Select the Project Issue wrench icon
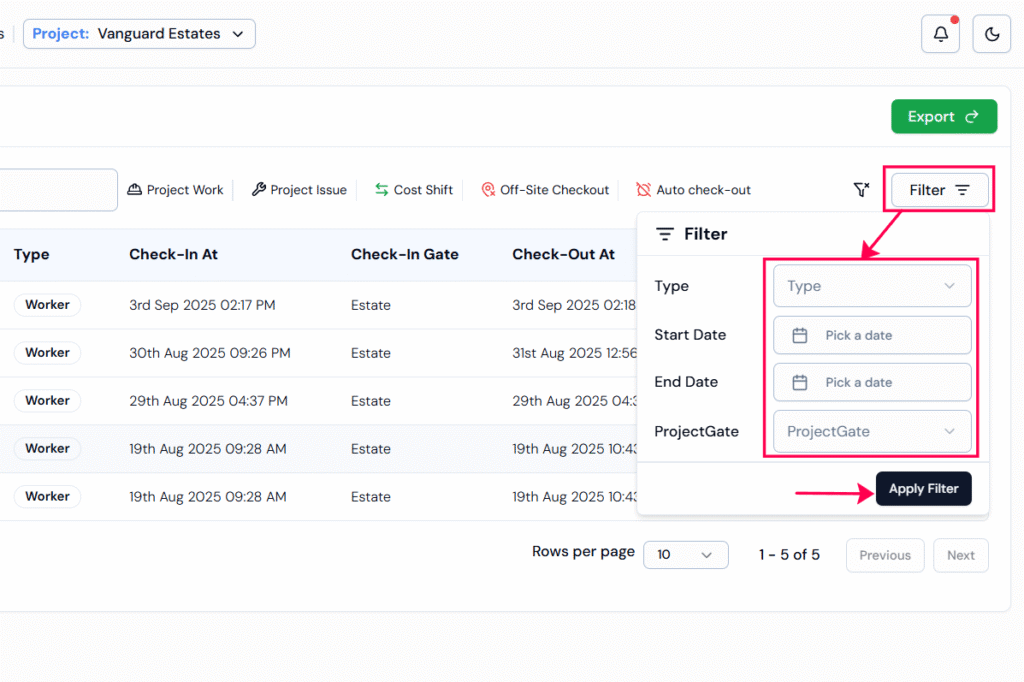This screenshot has height=682, width=1024. (x=259, y=190)
